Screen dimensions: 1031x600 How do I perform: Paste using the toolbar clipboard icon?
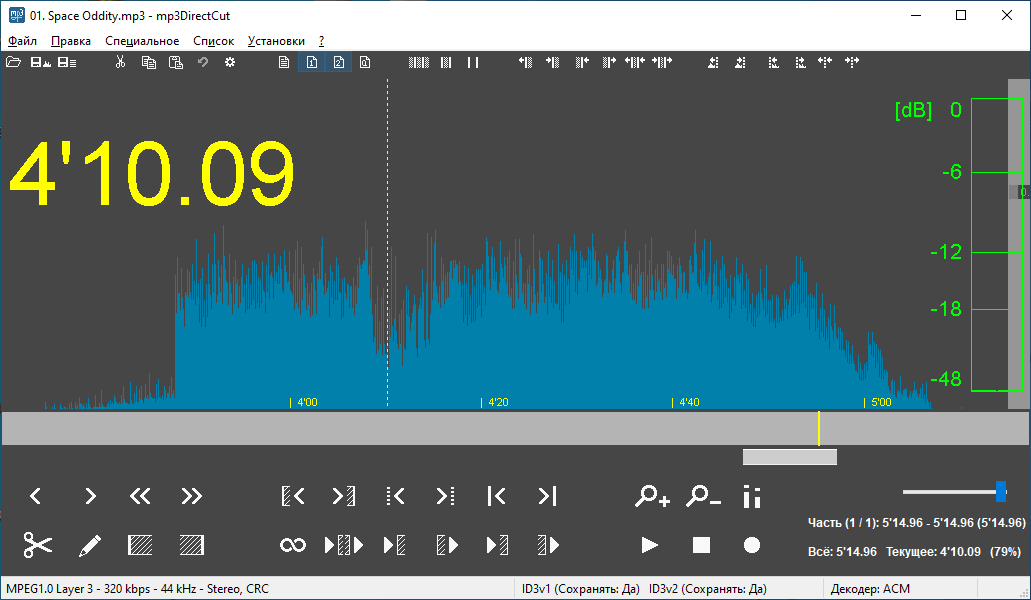coord(176,62)
